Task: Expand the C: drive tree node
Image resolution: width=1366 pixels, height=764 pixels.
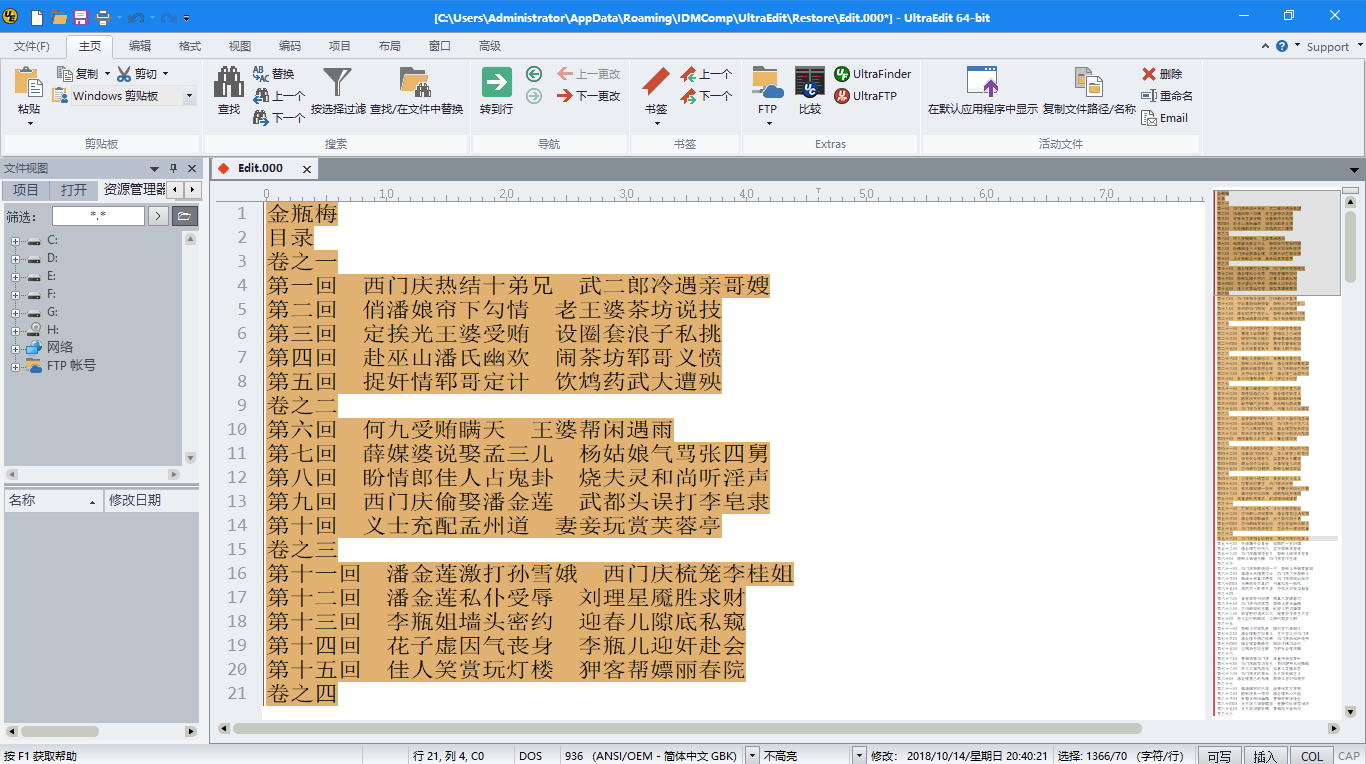Action: tap(16, 240)
